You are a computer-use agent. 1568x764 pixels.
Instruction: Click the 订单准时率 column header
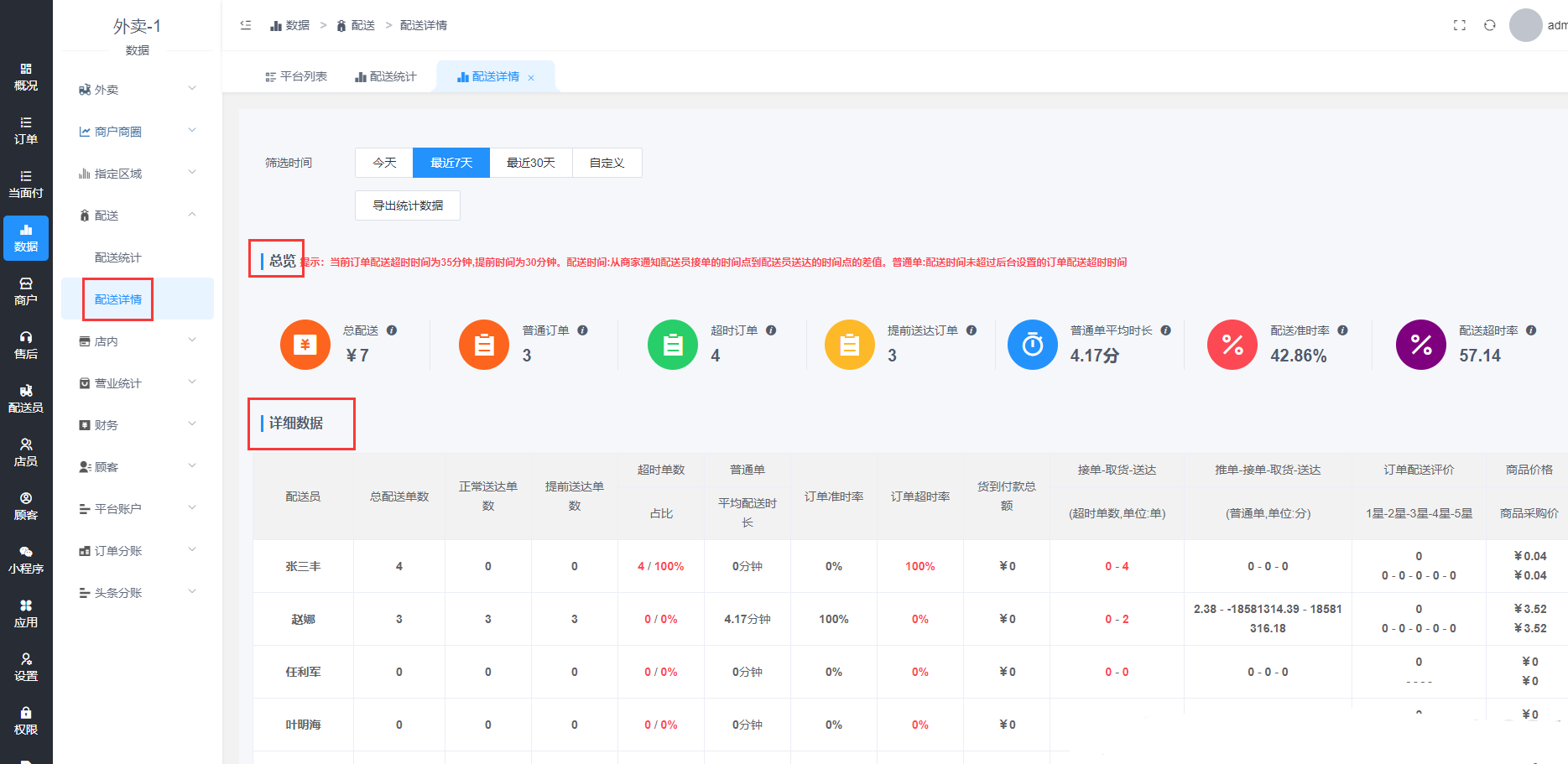(x=834, y=496)
